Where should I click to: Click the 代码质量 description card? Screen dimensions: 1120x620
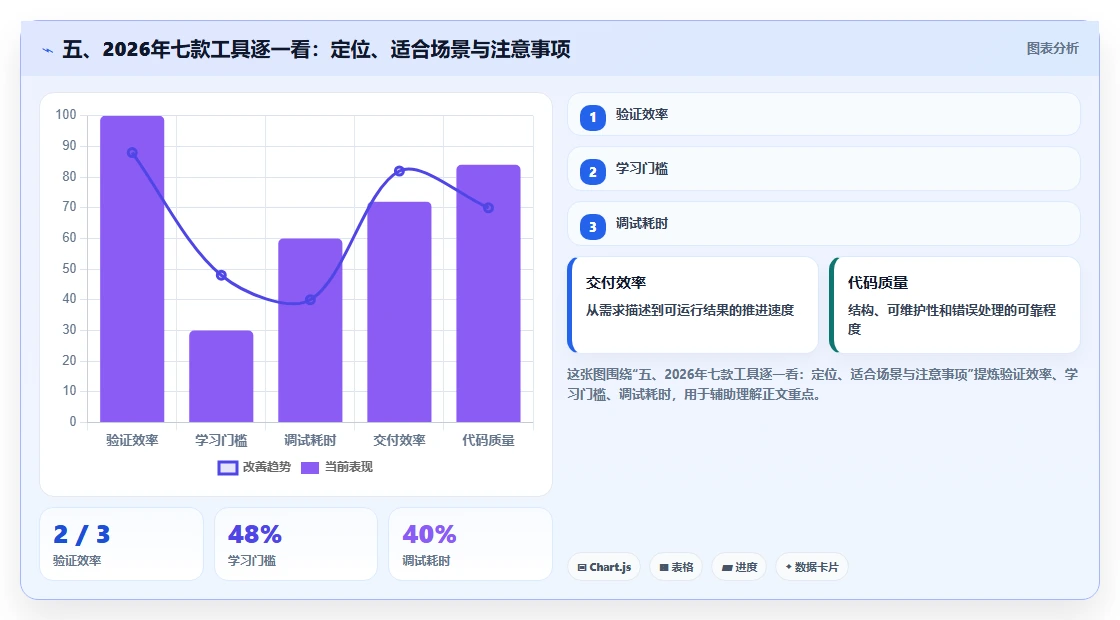[x=954, y=305]
